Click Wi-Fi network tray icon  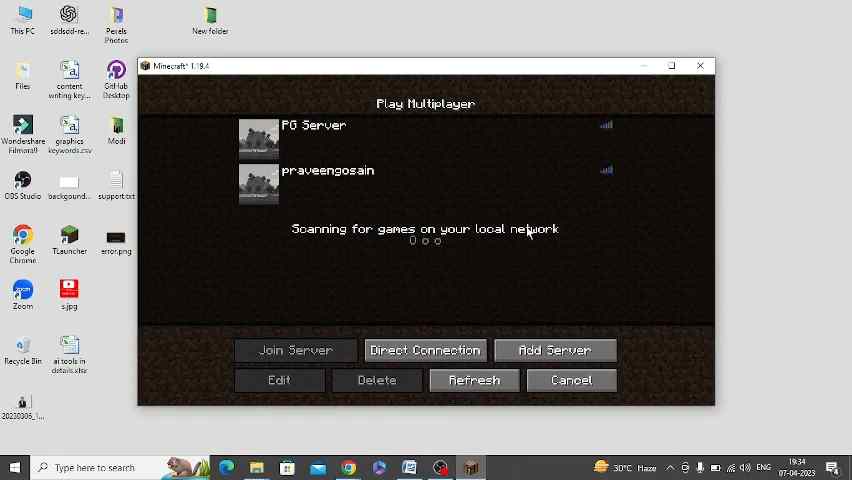point(731,467)
